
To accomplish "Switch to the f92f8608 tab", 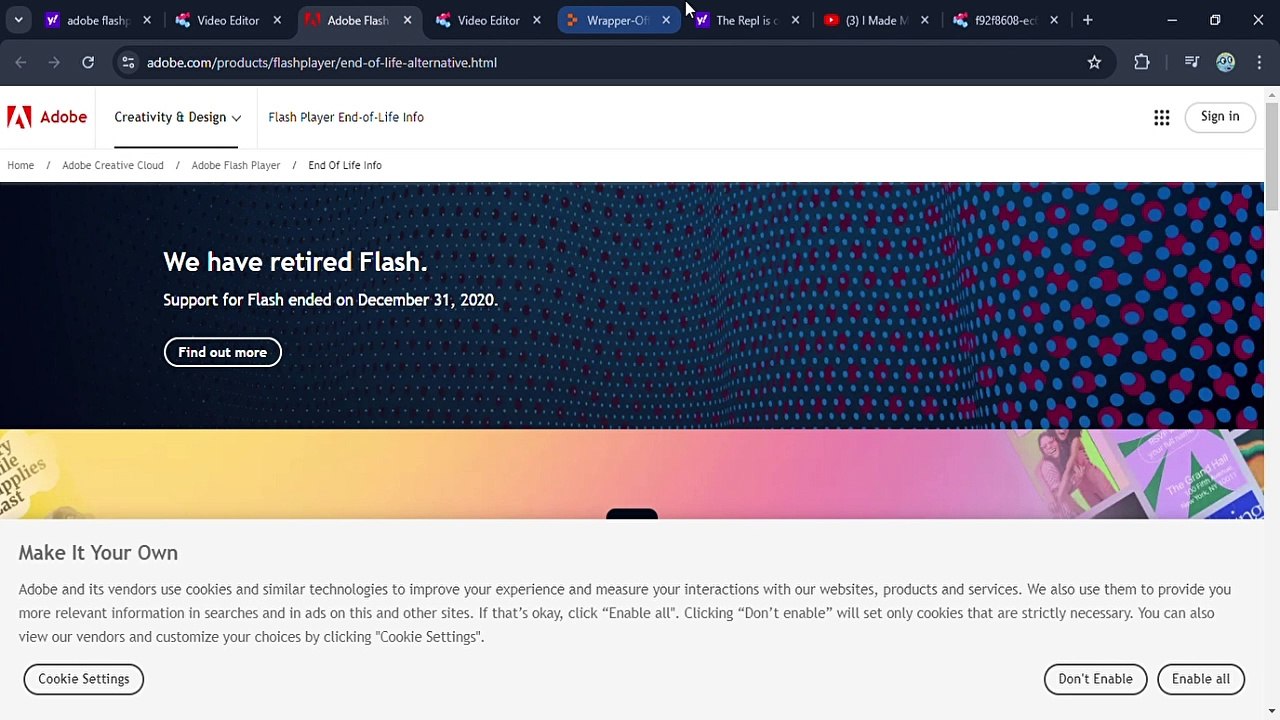I will (x=1005, y=20).
